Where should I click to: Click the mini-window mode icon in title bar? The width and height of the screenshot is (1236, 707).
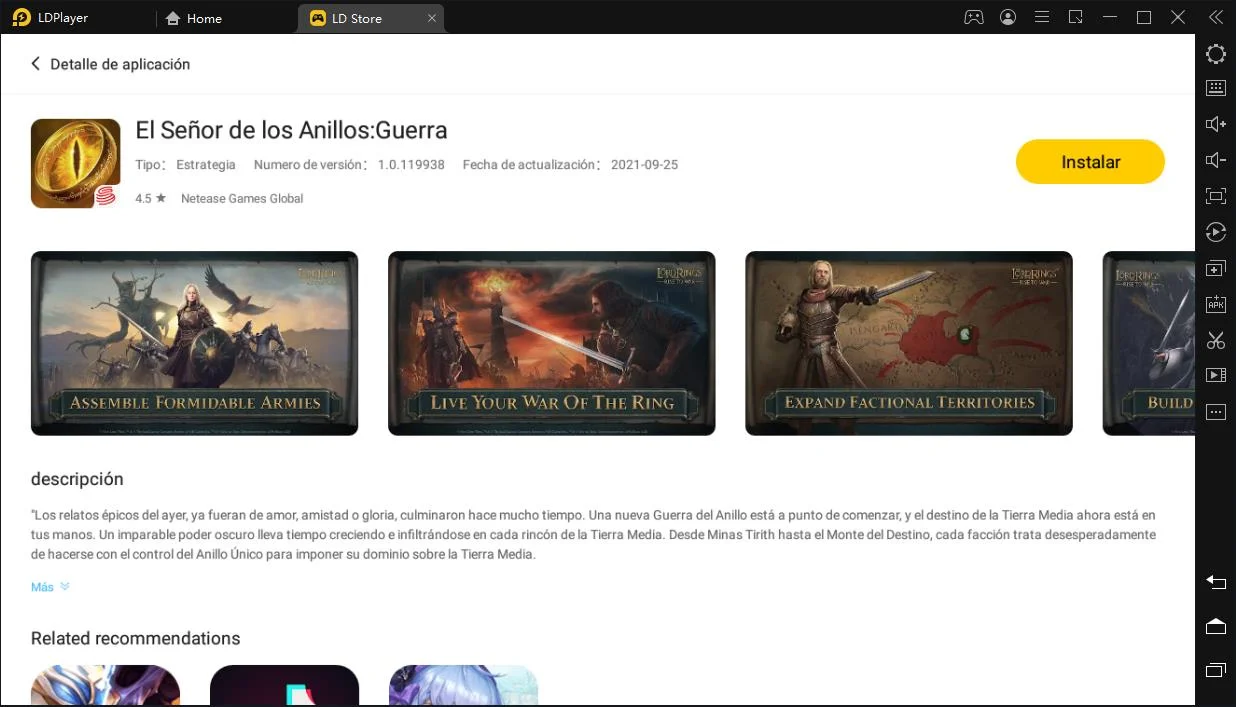[1076, 17]
